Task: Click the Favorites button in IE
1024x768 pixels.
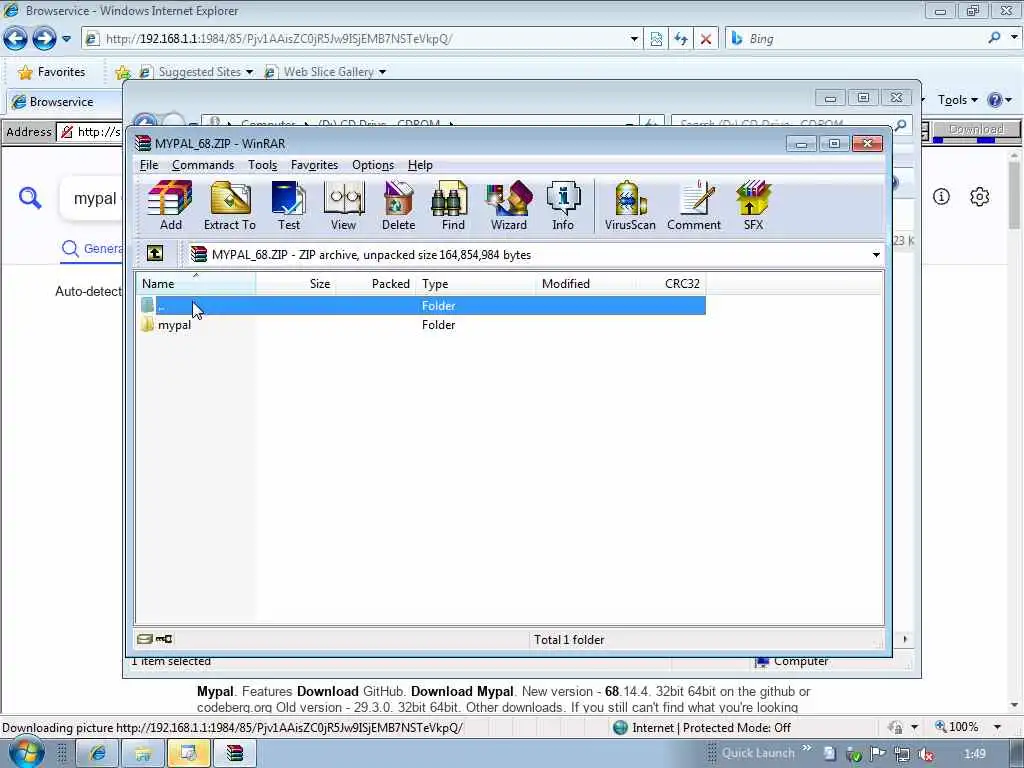Action: [52, 72]
